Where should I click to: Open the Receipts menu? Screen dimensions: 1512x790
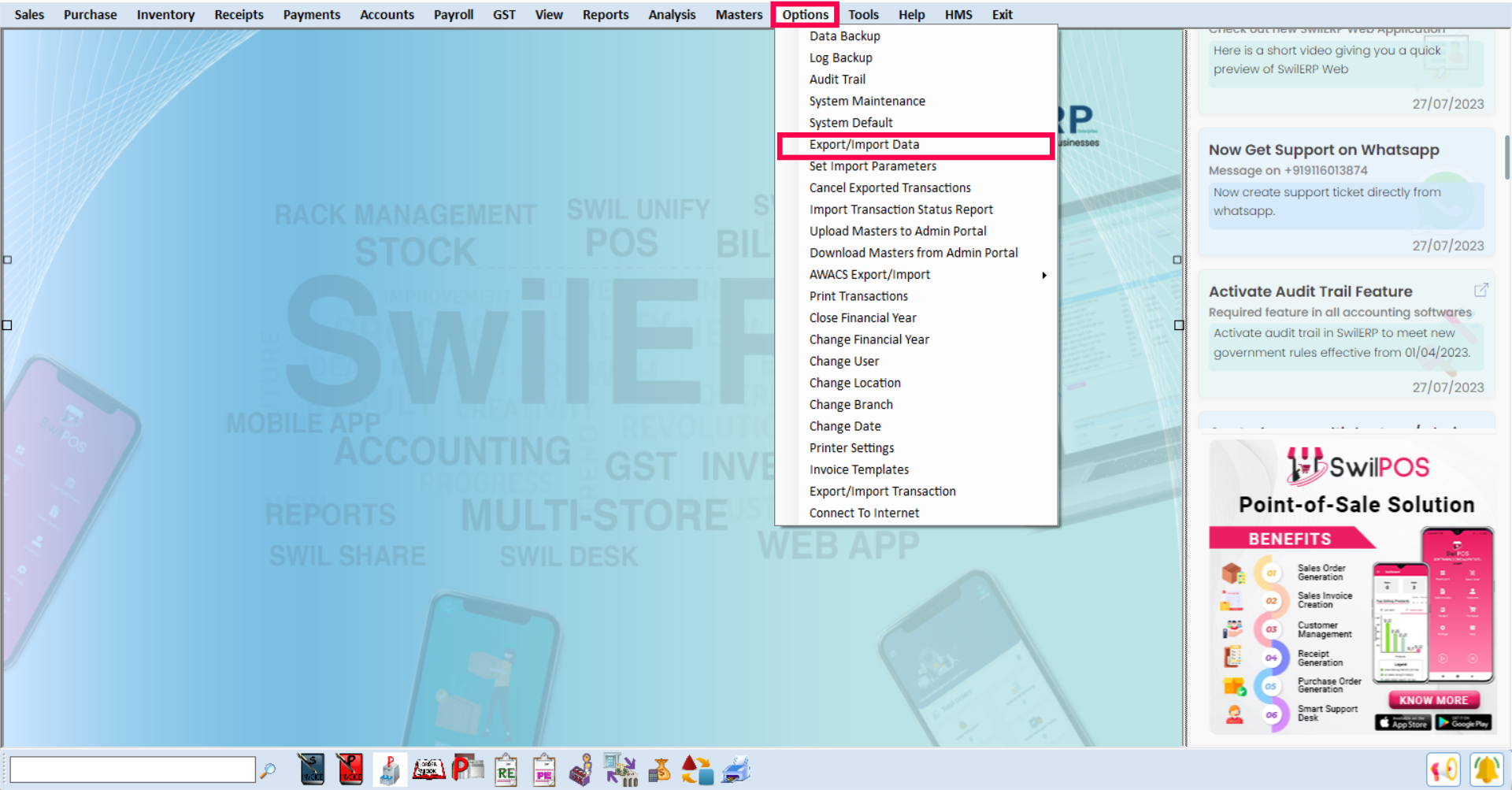[239, 14]
